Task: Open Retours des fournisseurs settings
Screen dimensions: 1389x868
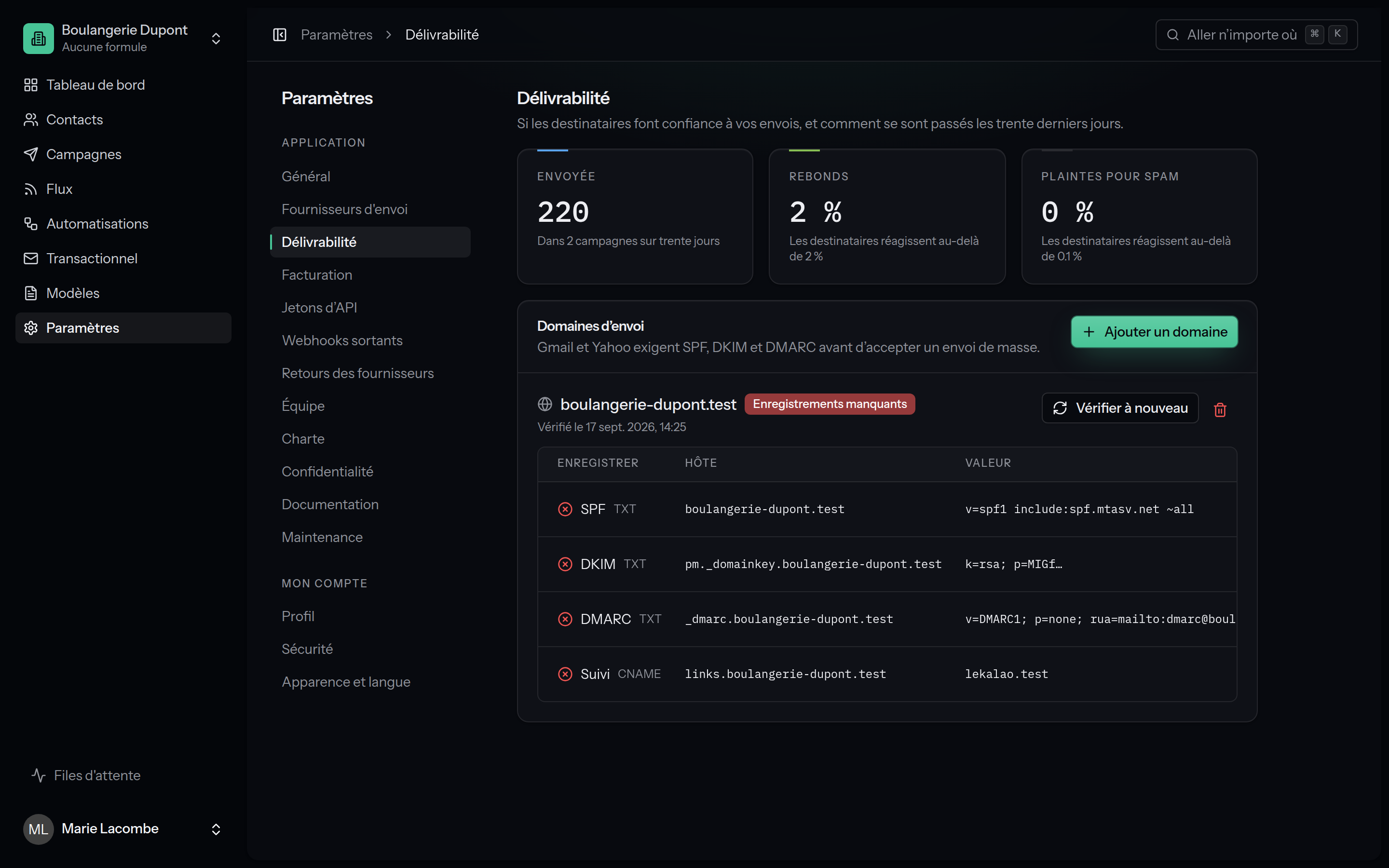Action: (370, 373)
